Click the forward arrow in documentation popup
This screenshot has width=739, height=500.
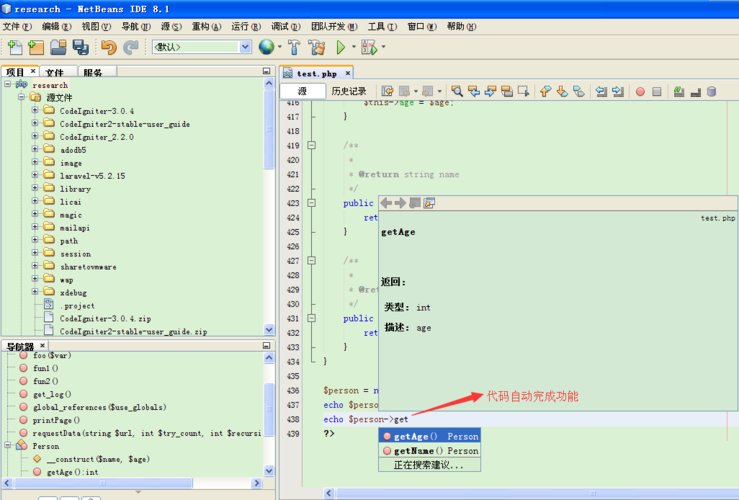[x=400, y=203]
